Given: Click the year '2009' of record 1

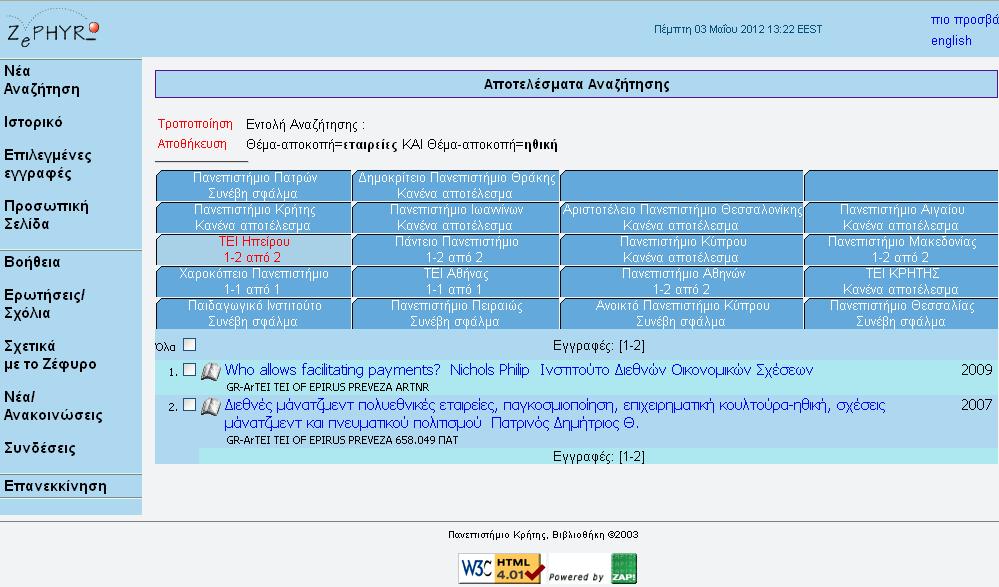Looking at the screenshot, I should 977,370.
